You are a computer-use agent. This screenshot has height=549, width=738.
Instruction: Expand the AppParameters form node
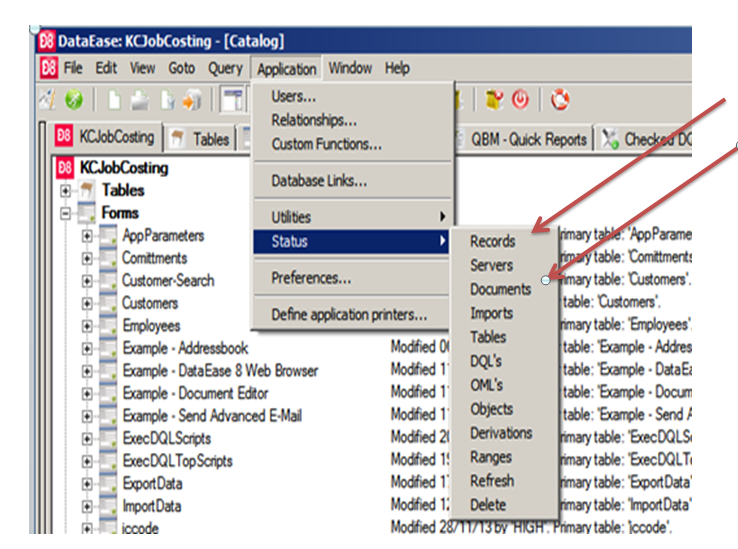pyautogui.click(x=87, y=236)
